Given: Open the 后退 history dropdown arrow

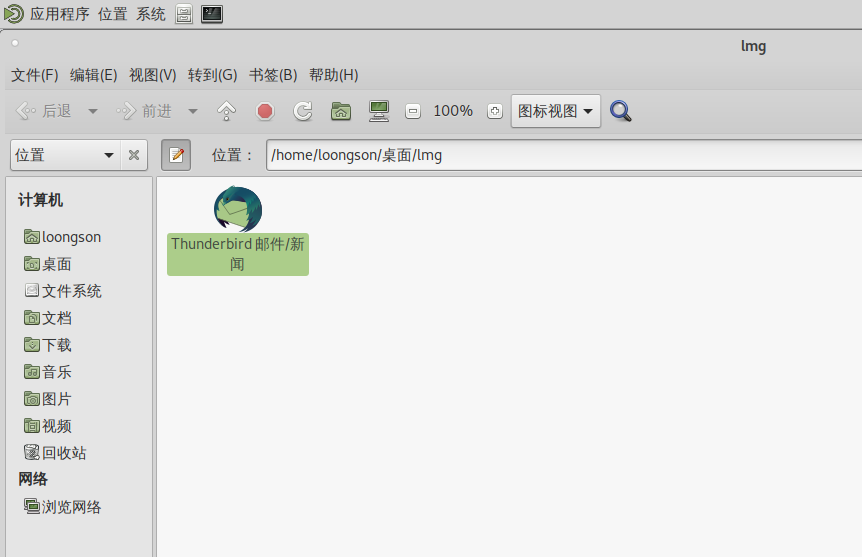Looking at the screenshot, I should (93, 111).
